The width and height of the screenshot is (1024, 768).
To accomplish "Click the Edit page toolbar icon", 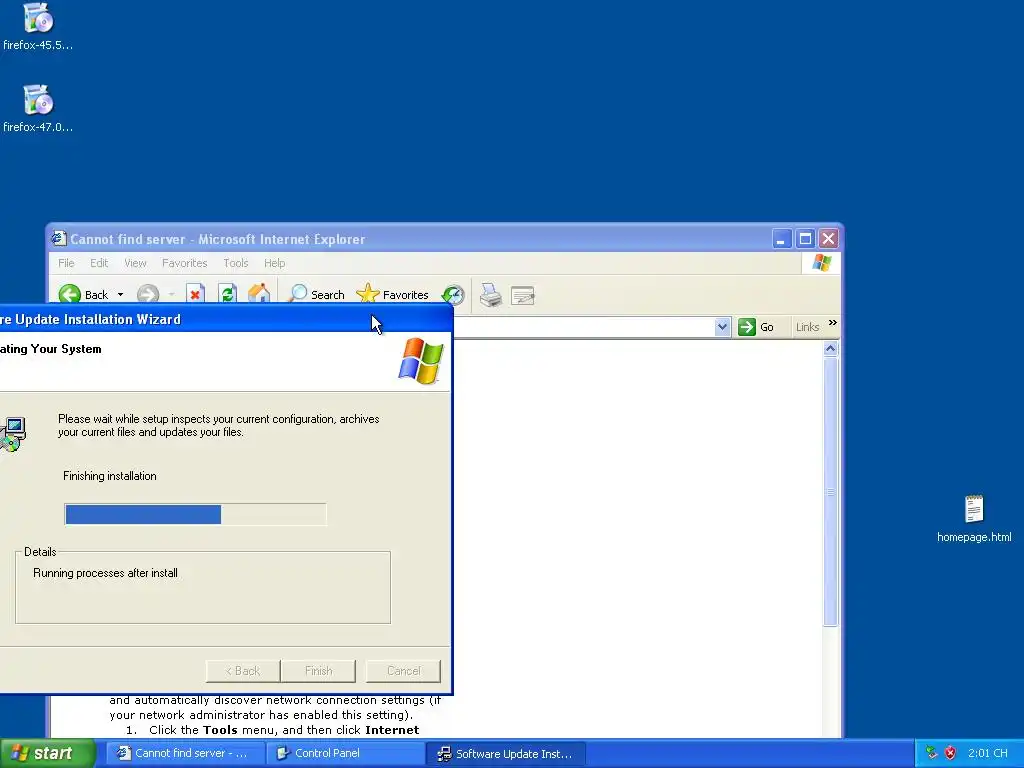I will tap(522, 296).
